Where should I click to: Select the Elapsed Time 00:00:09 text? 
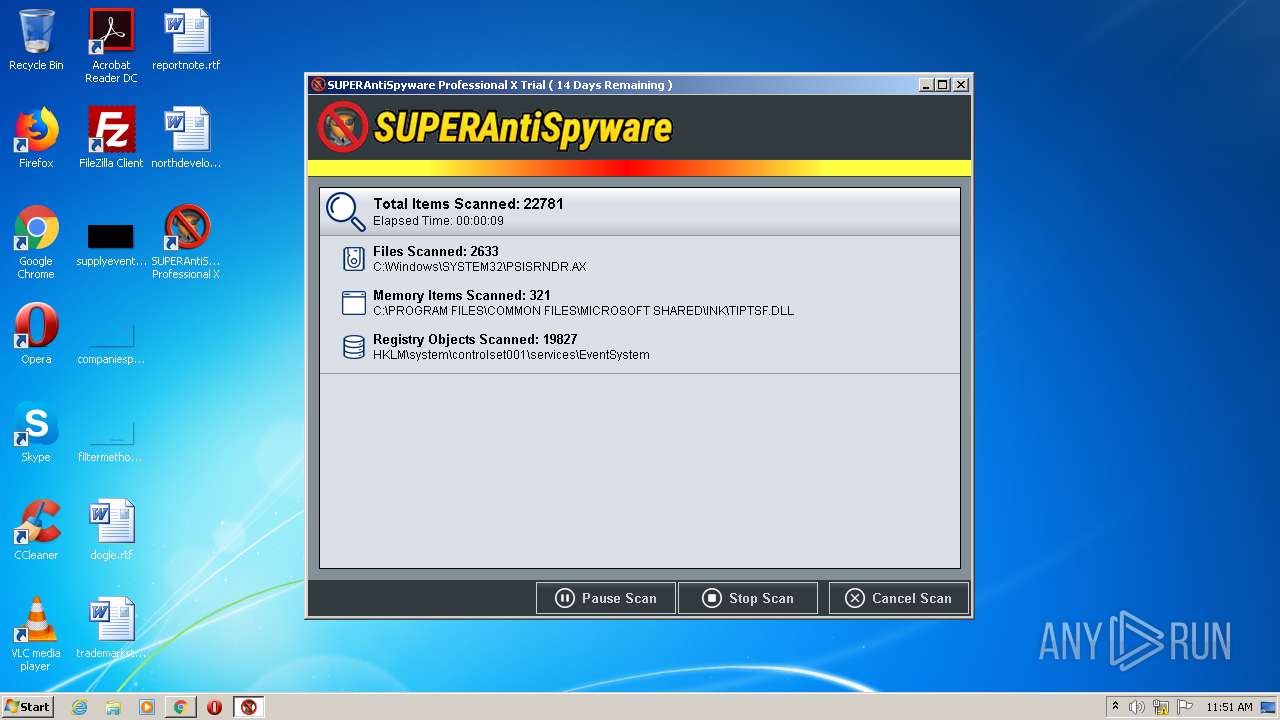pos(438,221)
